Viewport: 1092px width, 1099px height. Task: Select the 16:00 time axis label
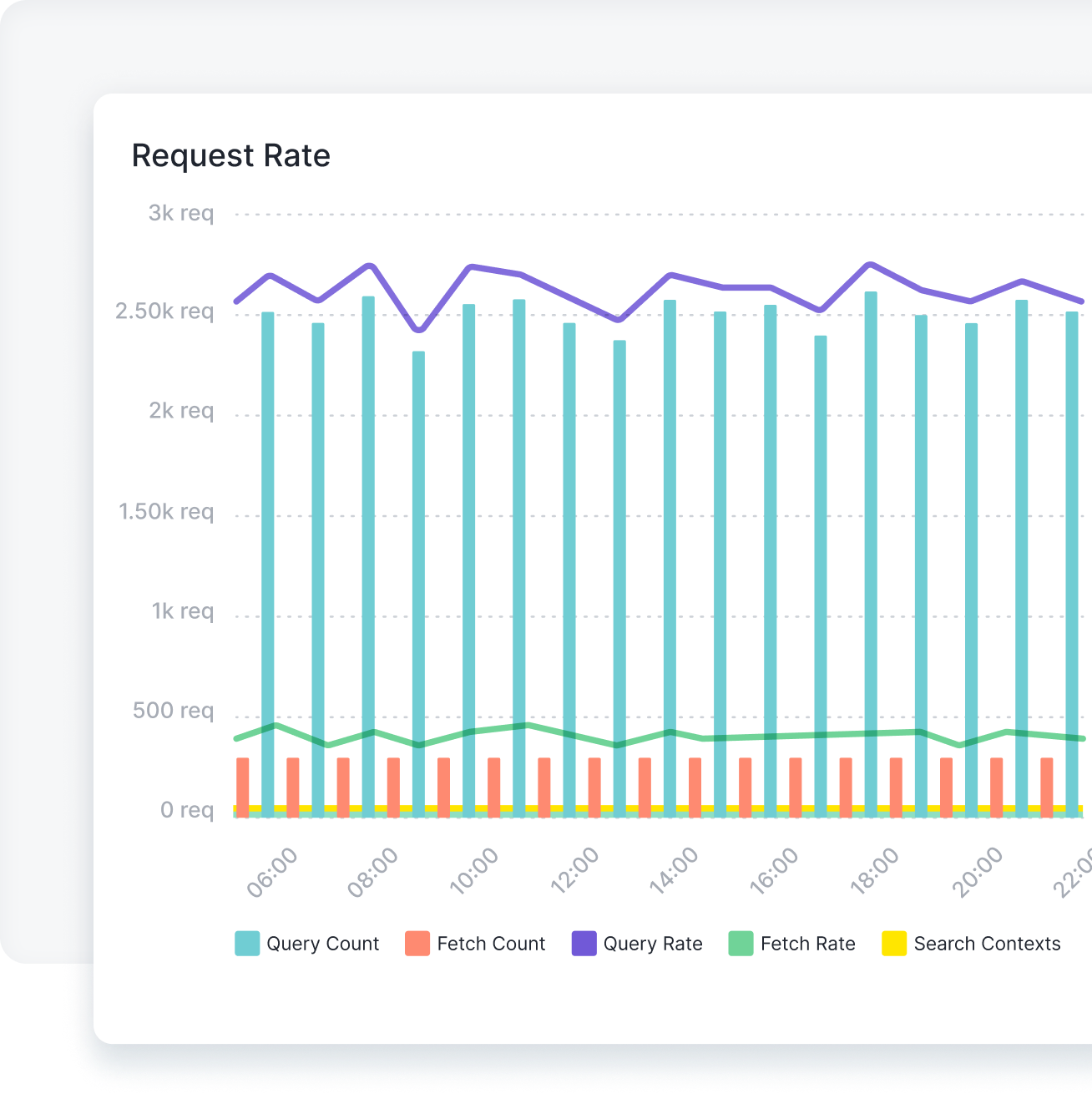[775, 873]
